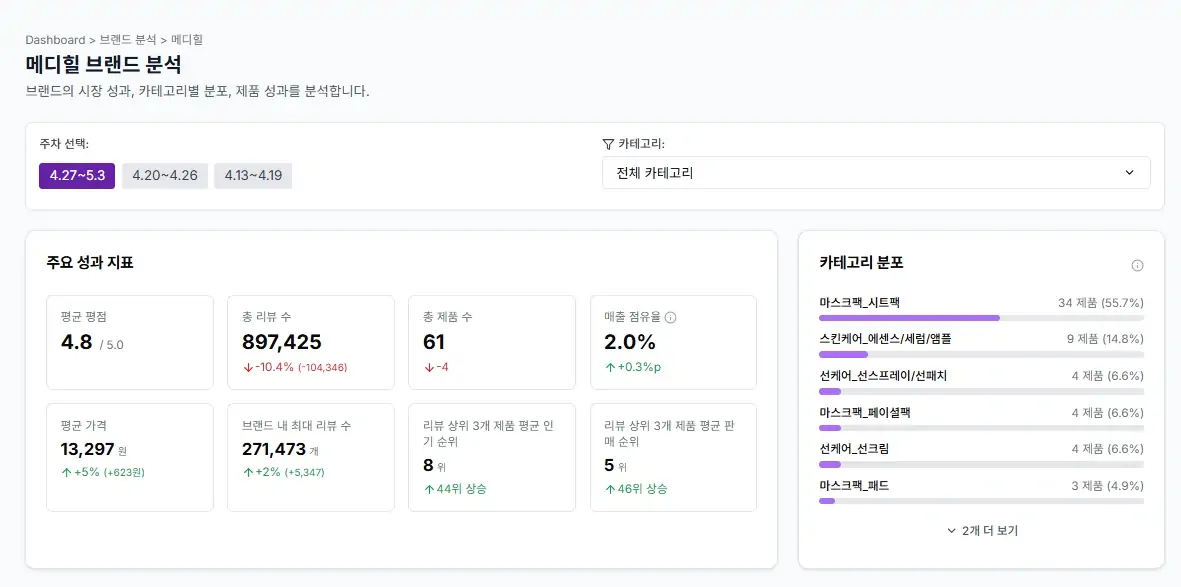Image resolution: width=1181 pixels, height=587 pixels.
Task: Select the 4.27~5.3 week
Action: point(77,176)
